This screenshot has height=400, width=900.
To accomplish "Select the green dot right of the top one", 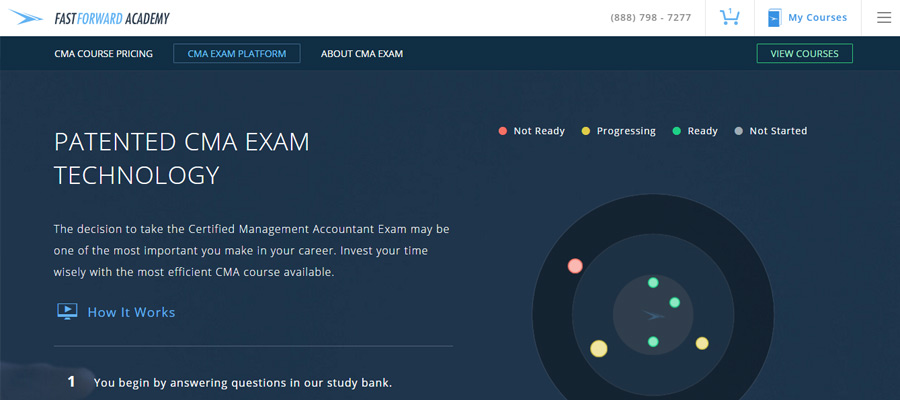I will click(x=674, y=302).
